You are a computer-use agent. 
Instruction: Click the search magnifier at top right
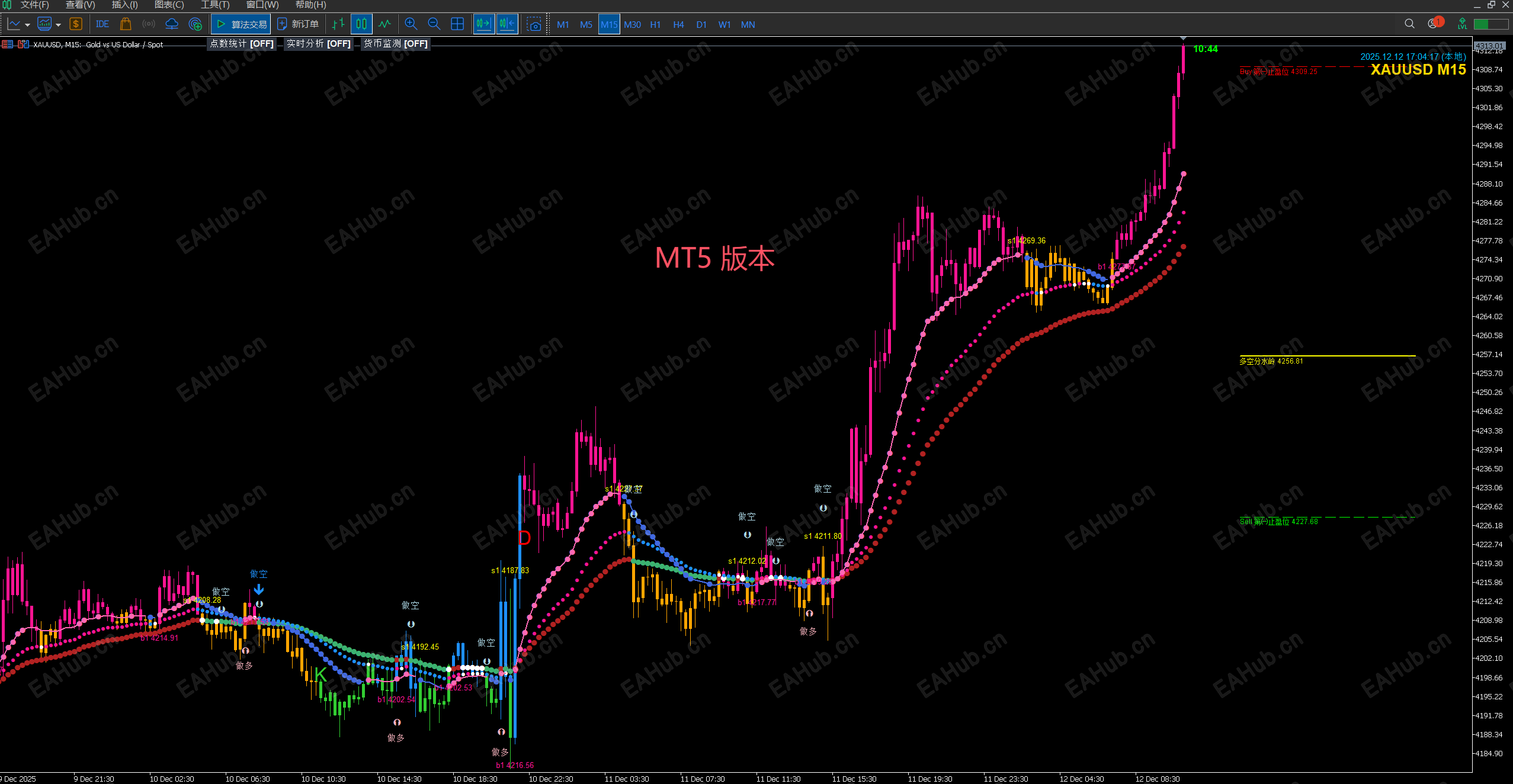tap(1409, 24)
